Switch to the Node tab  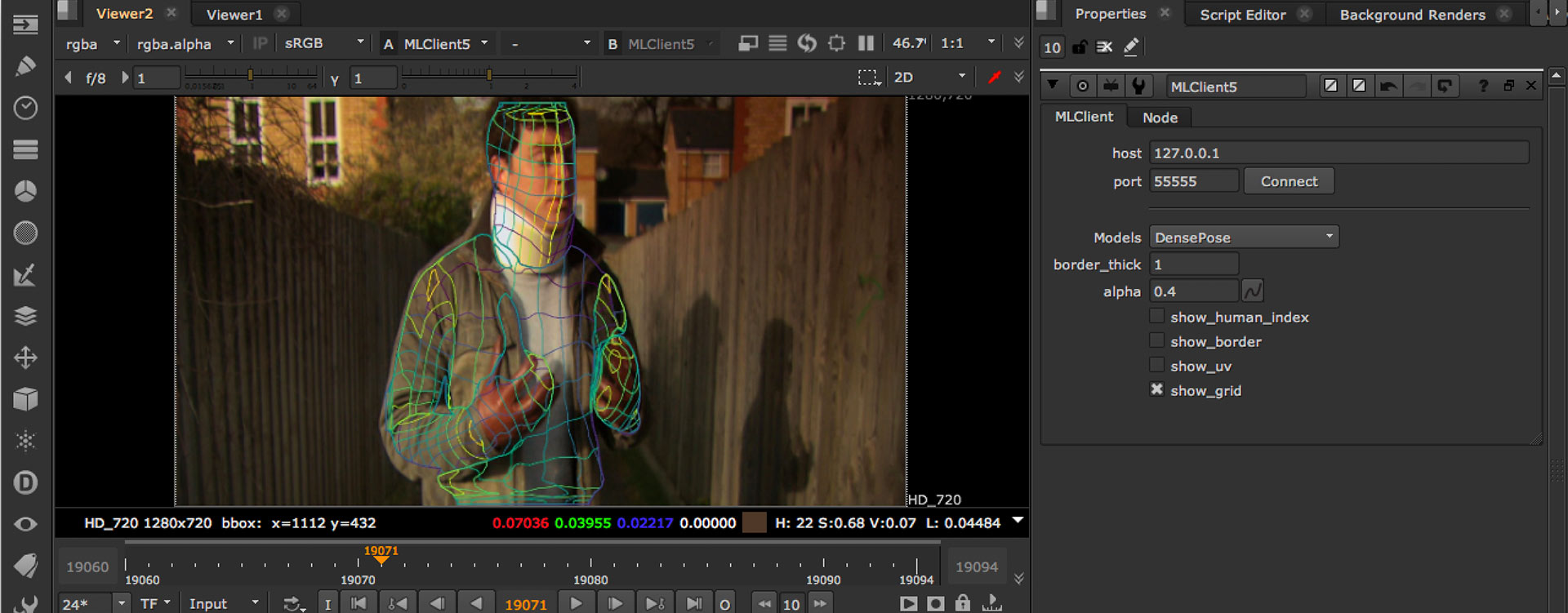tap(1160, 118)
